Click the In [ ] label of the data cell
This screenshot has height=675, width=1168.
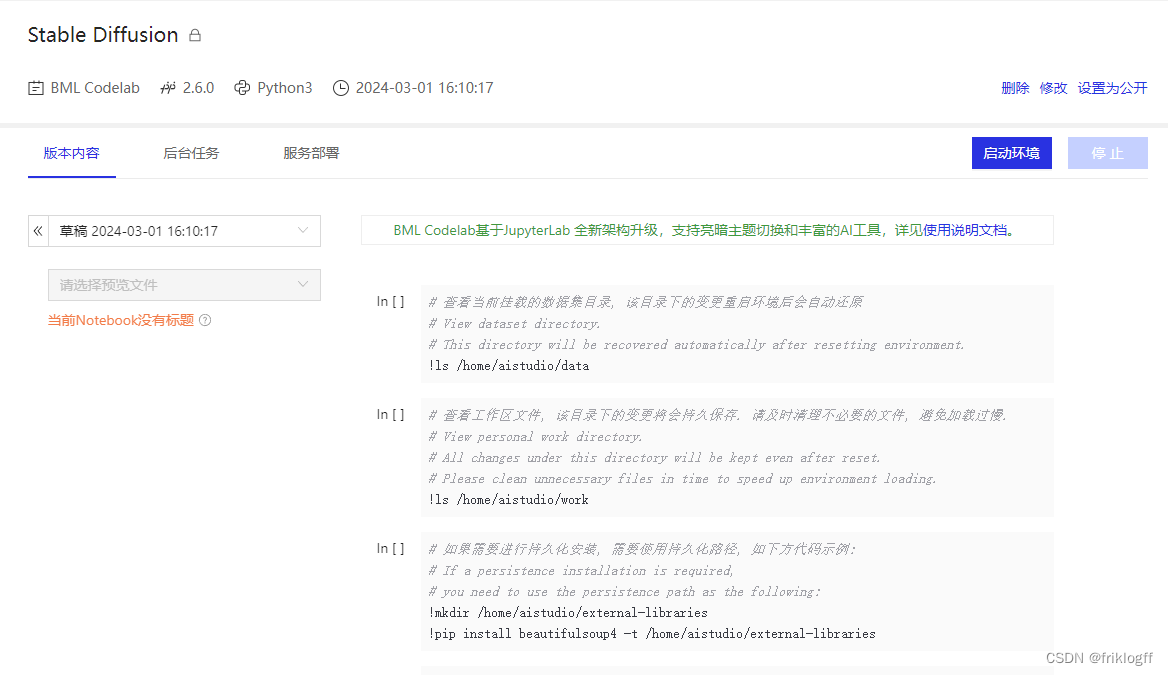(x=390, y=302)
